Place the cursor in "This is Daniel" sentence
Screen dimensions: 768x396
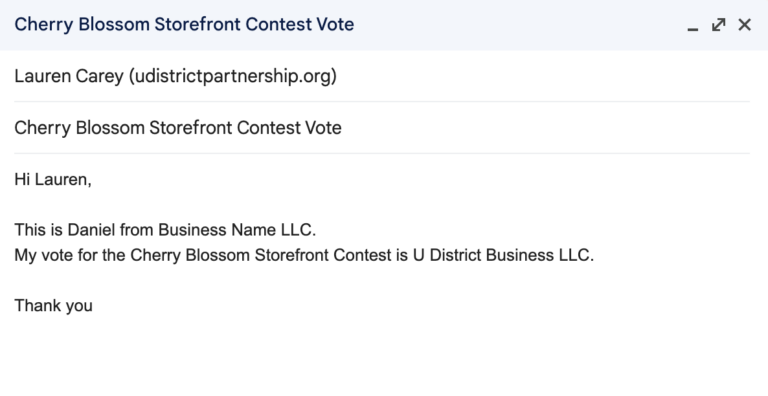click(165, 230)
